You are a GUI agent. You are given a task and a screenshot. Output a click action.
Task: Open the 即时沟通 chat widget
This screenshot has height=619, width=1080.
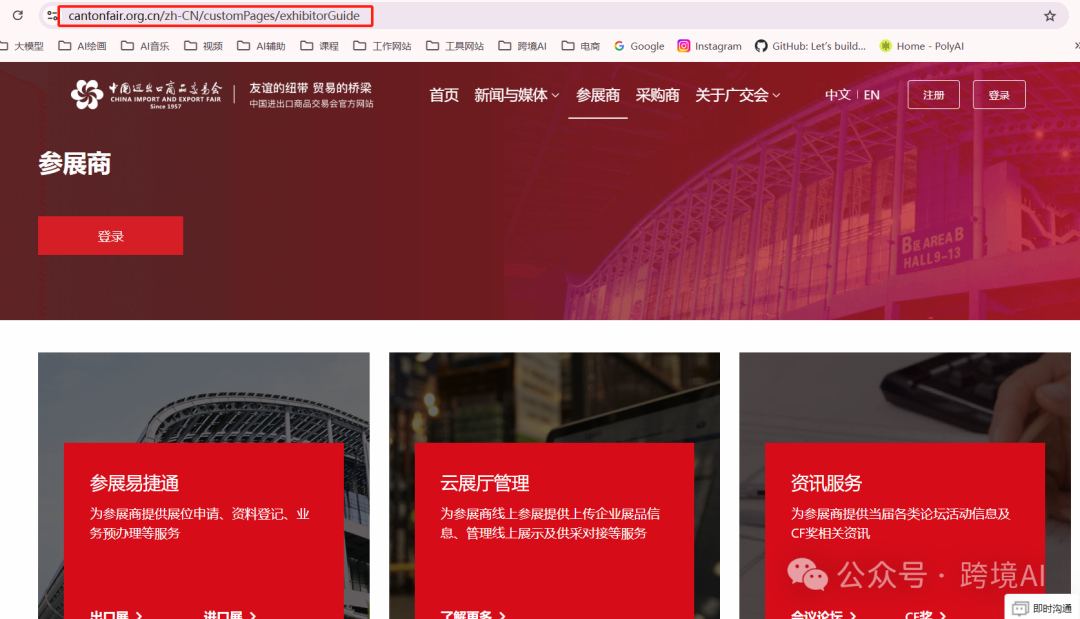[1042, 608]
